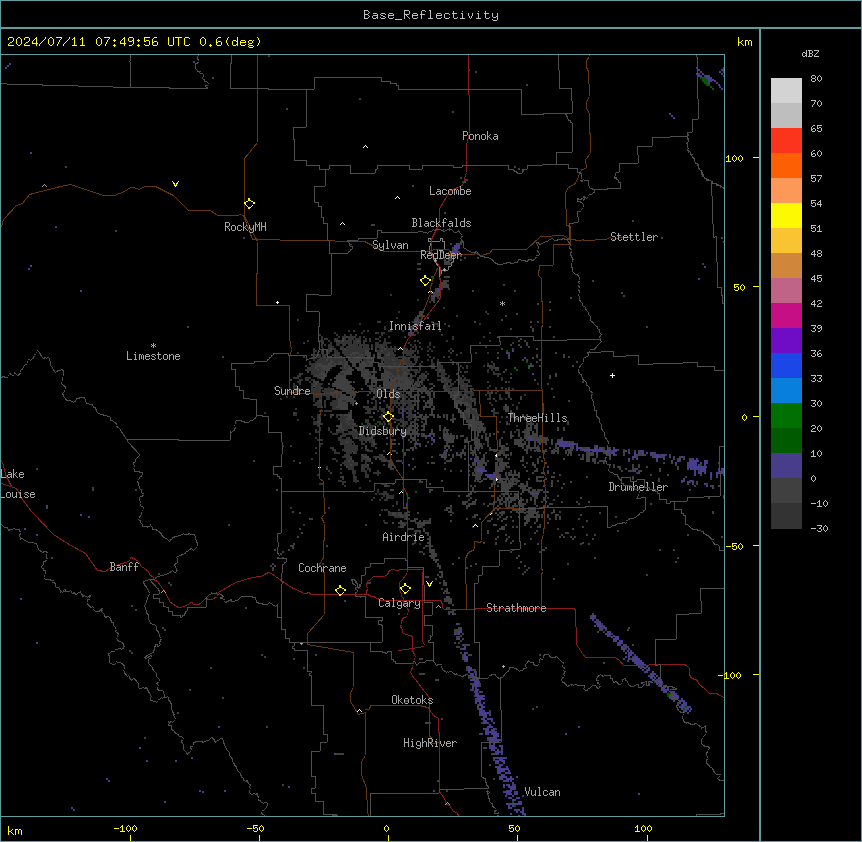Select the Sundre town label
862x842 pixels.
tap(292, 391)
